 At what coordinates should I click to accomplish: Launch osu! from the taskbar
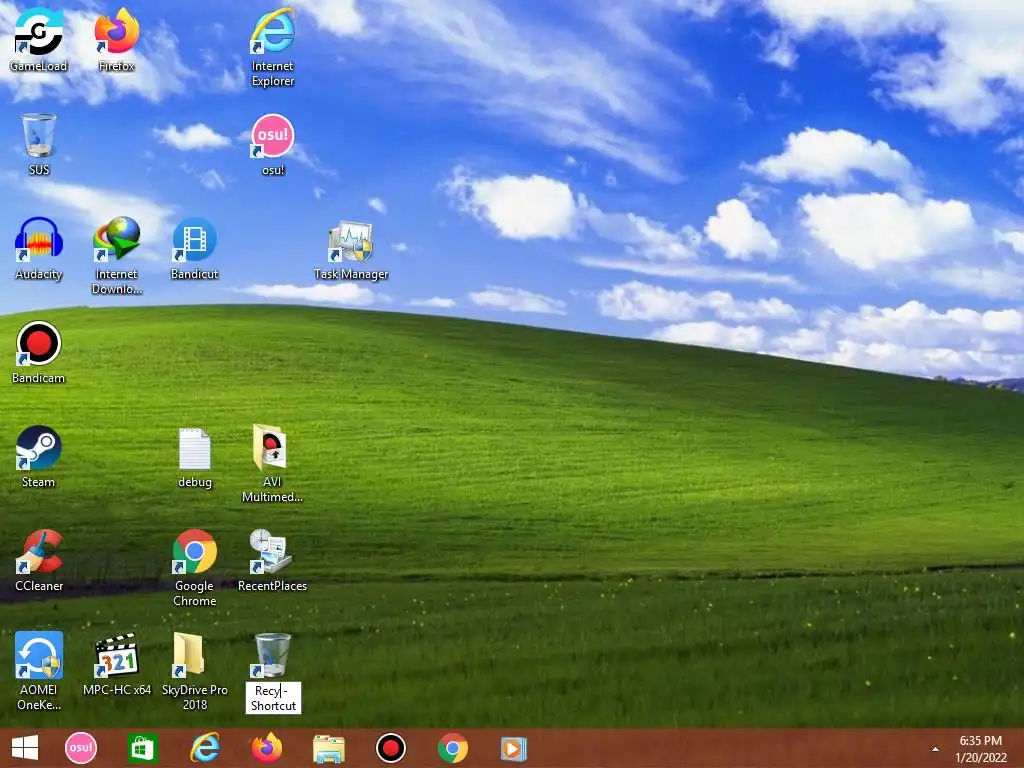(x=81, y=748)
